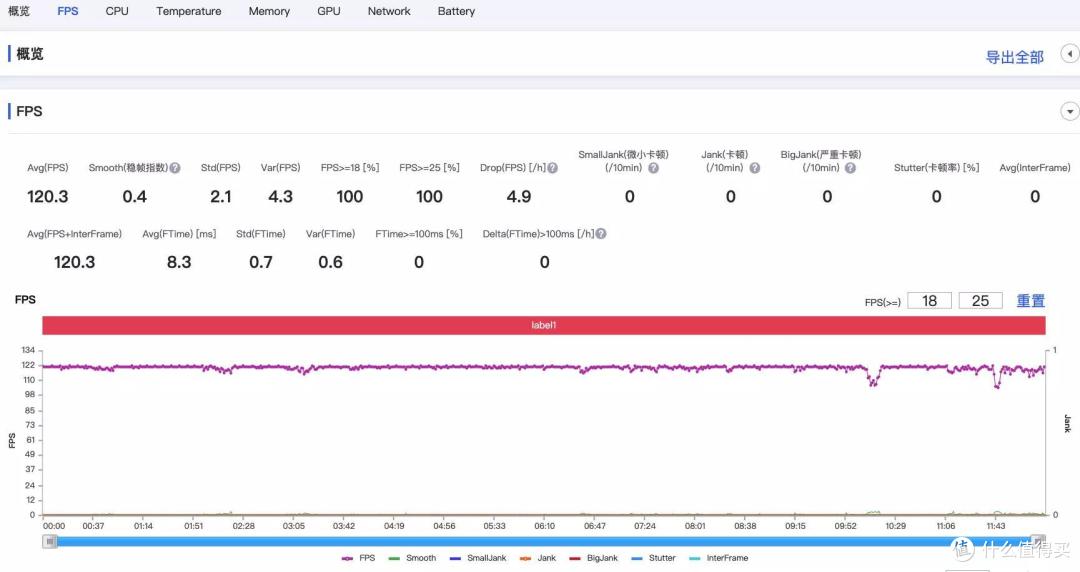This screenshot has width=1080, height=572.
Task: Switch to the GPU tab
Action: pyautogui.click(x=329, y=11)
